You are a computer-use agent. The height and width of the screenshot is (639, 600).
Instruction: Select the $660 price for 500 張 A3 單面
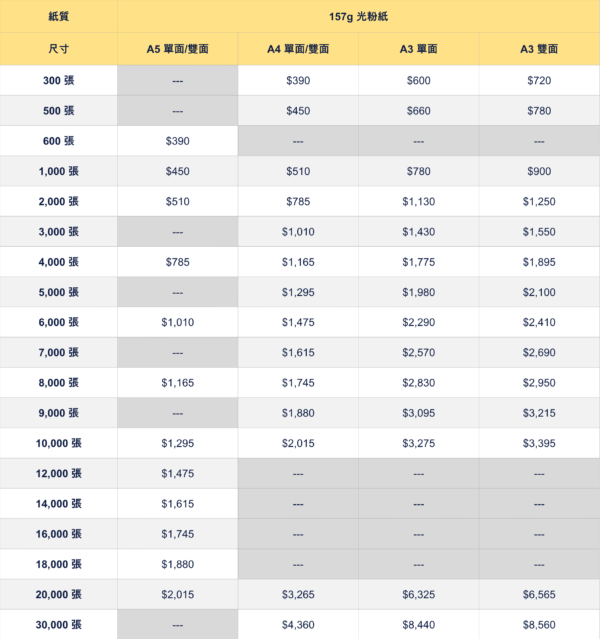tap(419, 110)
